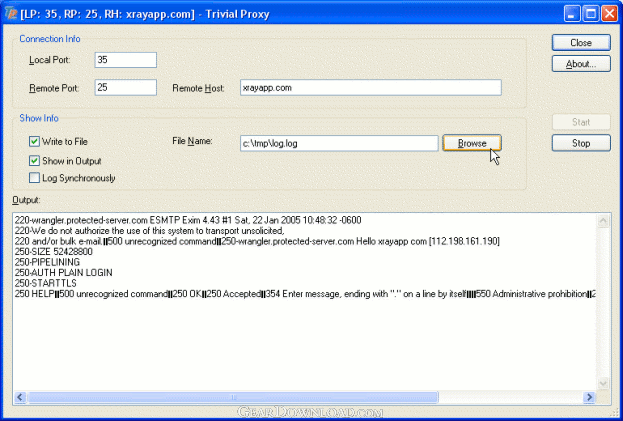This screenshot has width=623, height=421.
Task: Focus the Remote Port field
Action: click(126, 87)
